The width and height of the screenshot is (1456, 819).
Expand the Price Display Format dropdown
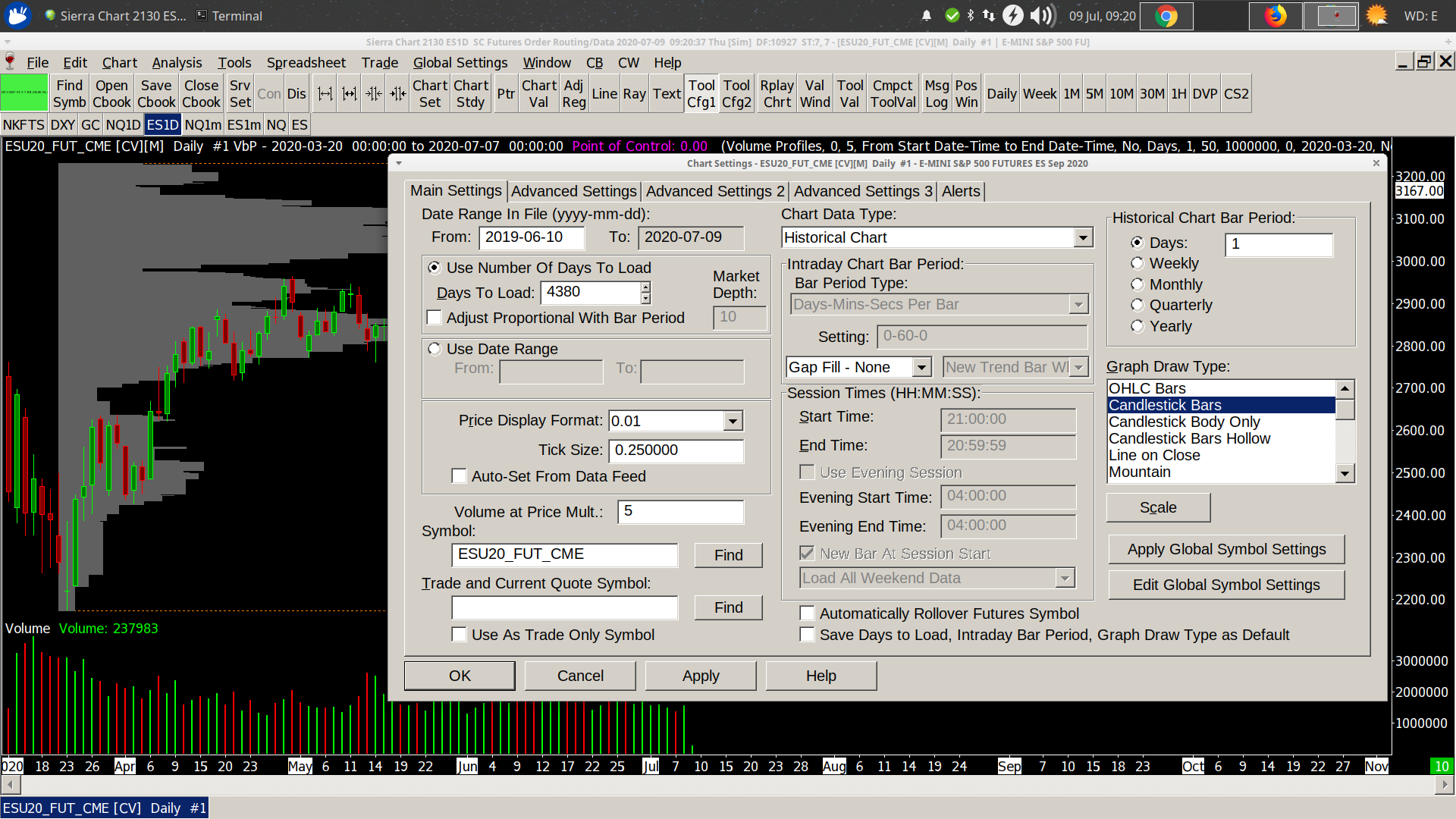[x=732, y=421]
